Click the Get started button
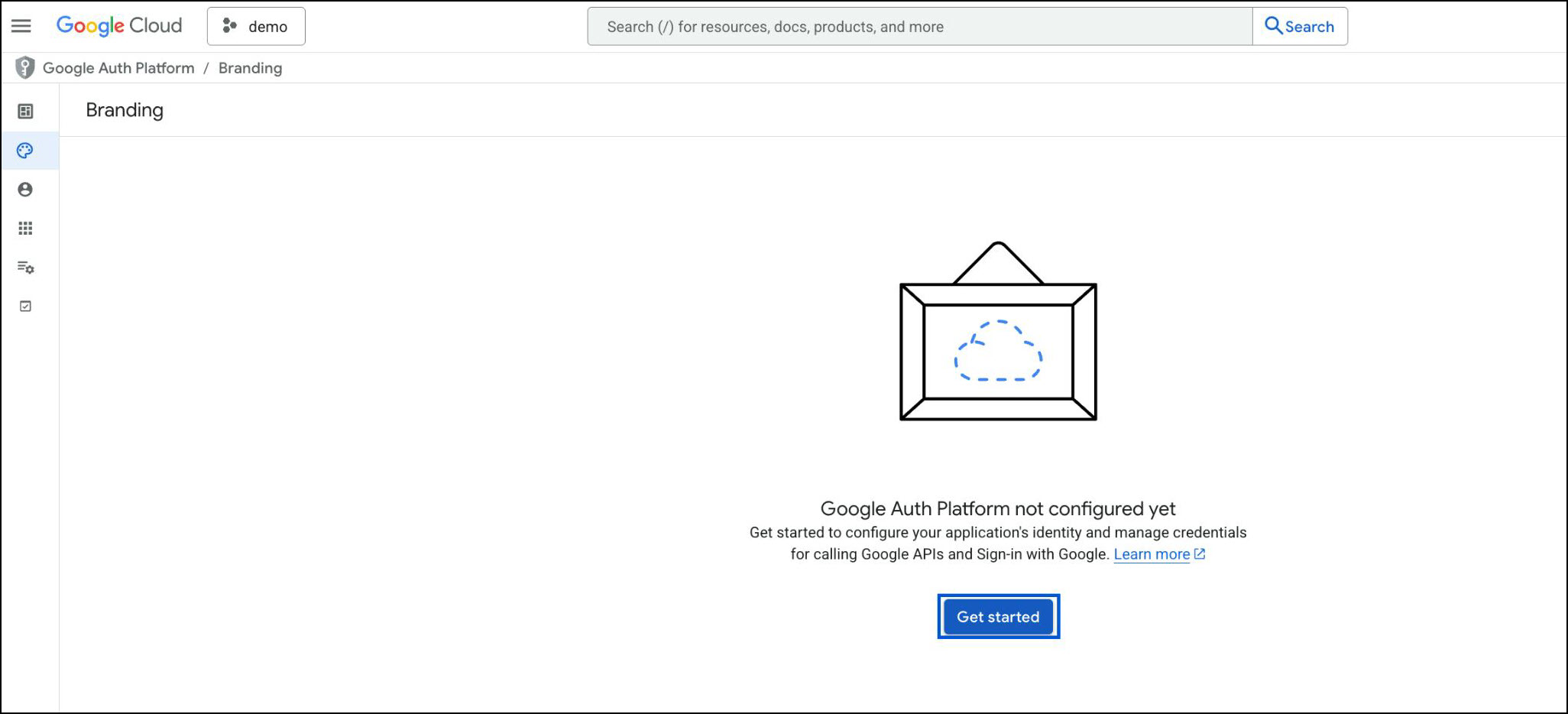 point(998,616)
